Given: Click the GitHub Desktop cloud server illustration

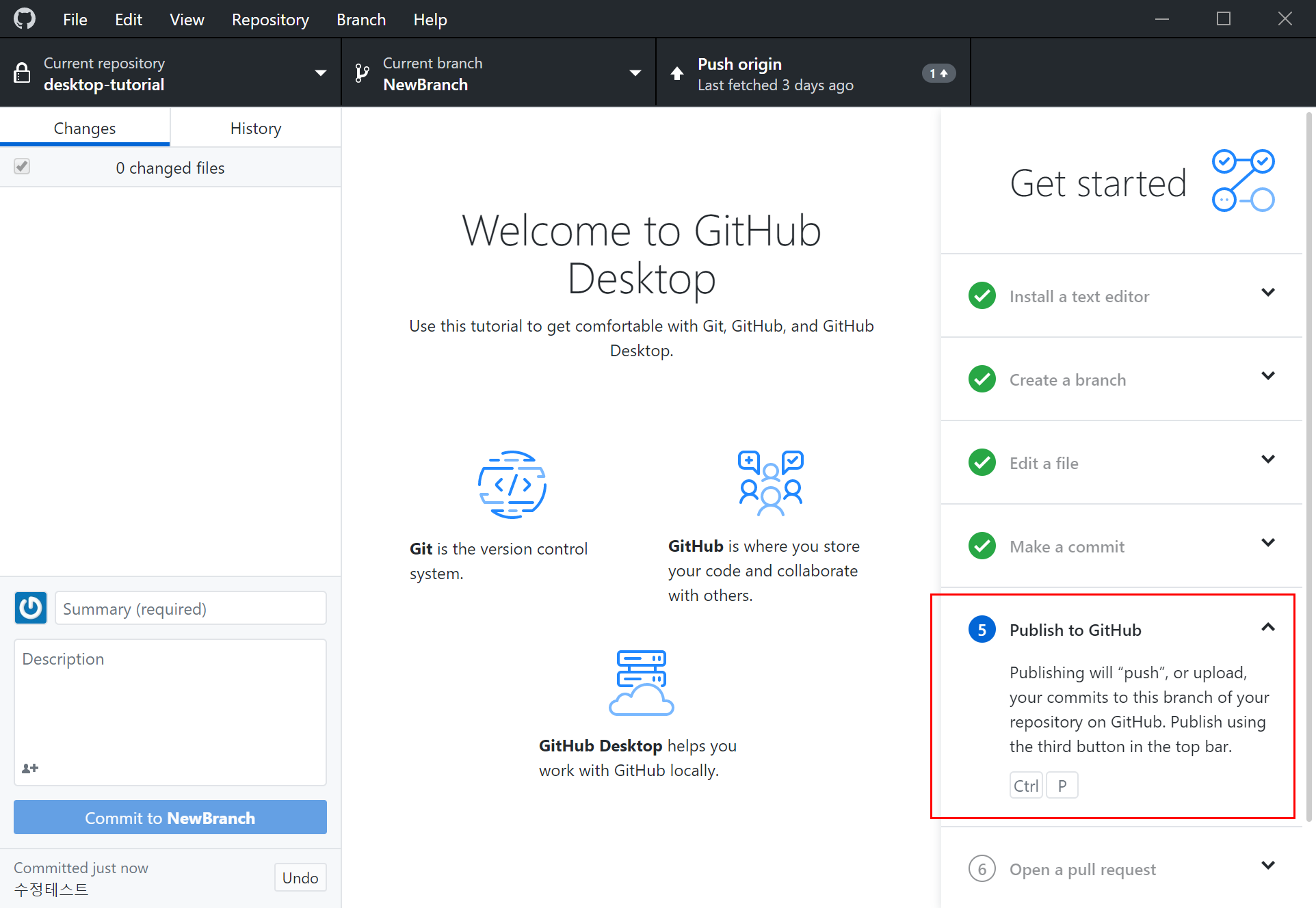Looking at the screenshot, I should coord(641,682).
